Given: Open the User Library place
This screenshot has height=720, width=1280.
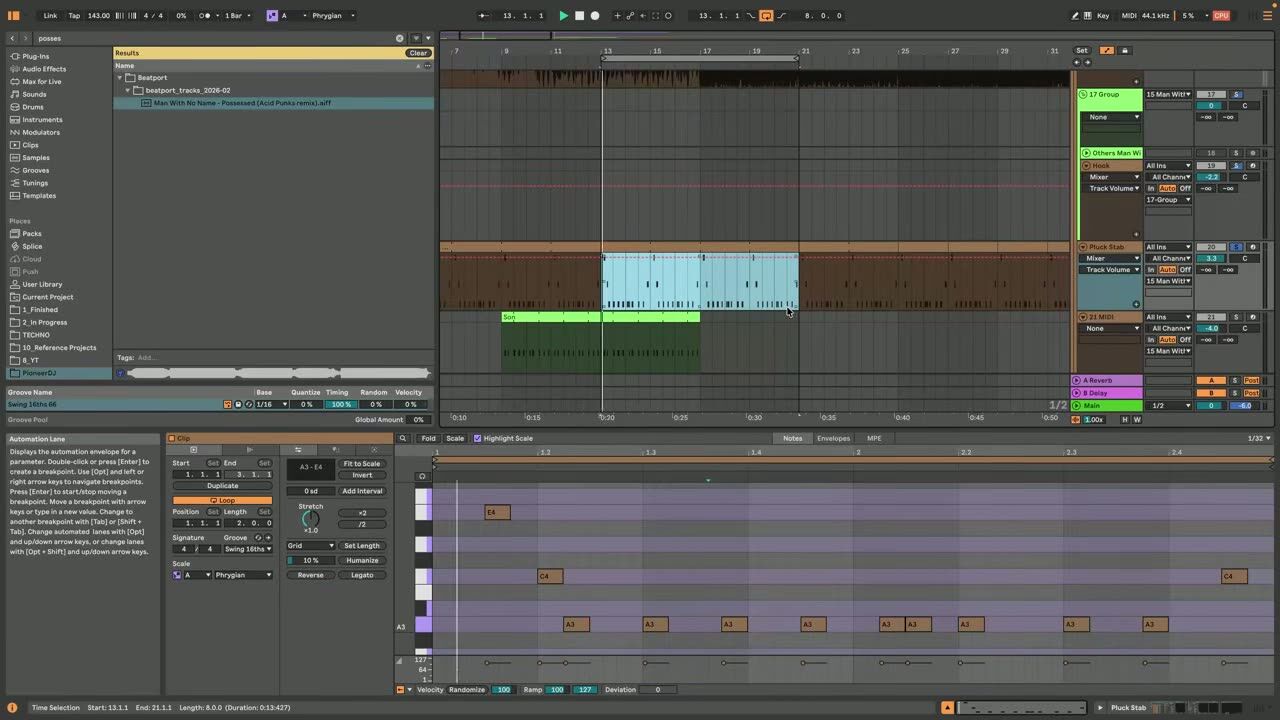Looking at the screenshot, I should tap(42, 284).
